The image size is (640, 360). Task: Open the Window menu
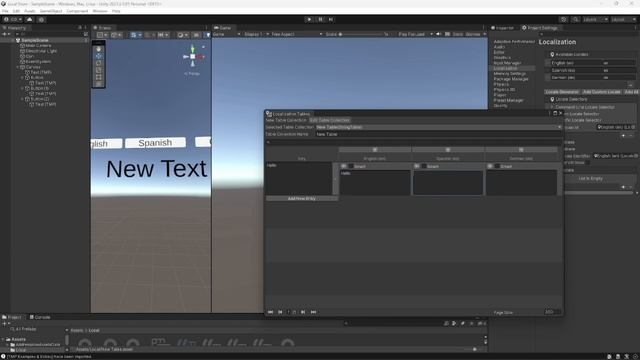100,11
